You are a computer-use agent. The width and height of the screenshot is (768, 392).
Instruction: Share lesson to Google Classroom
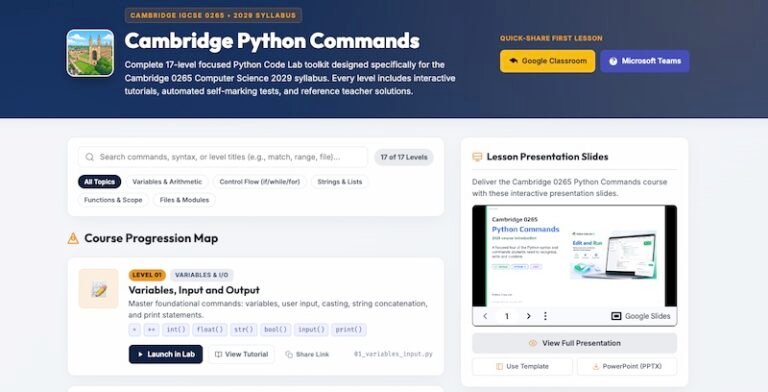click(x=548, y=61)
